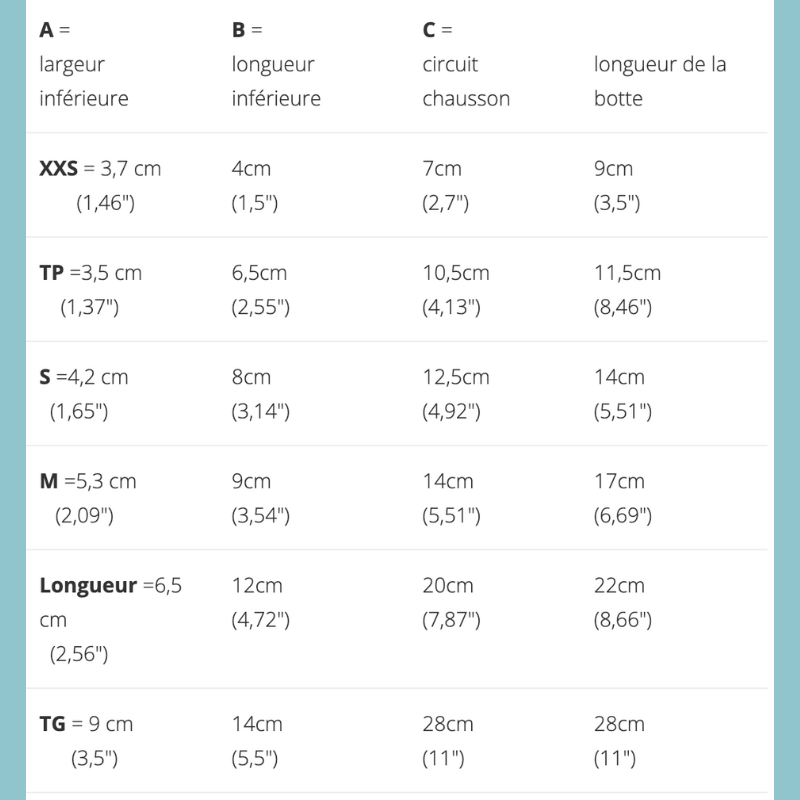Click the 6,5cm cell in TP row
Screen dimensions: 800x800
(260, 273)
